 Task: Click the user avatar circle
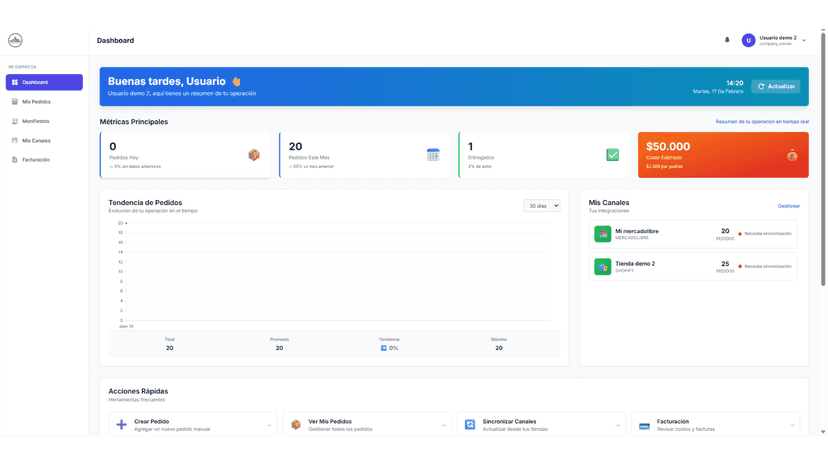coord(748,40)
